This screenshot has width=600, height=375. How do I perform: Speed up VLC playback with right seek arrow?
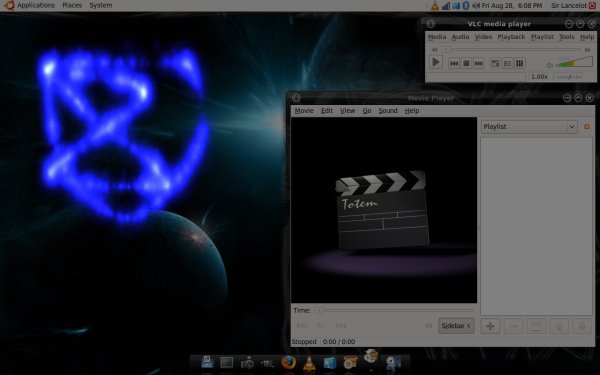point(587,50)
